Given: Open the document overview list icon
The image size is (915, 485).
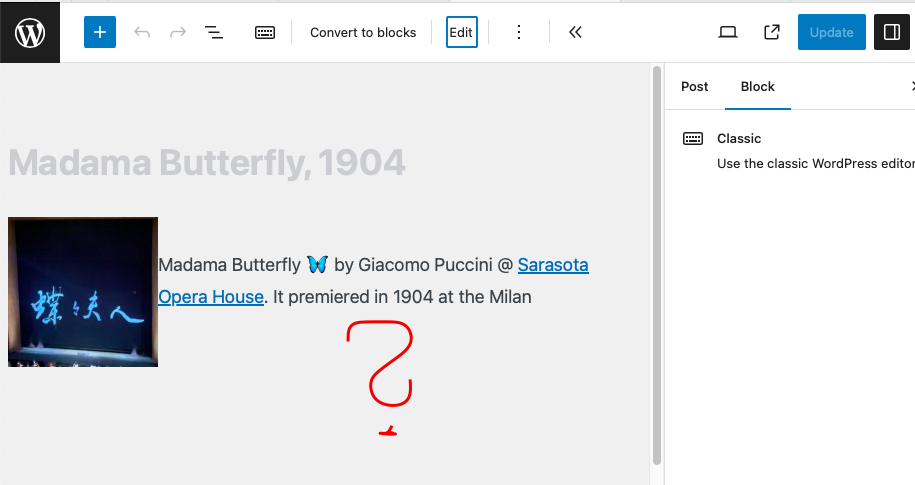Looking at the screenshot, I should coord(214,32).
